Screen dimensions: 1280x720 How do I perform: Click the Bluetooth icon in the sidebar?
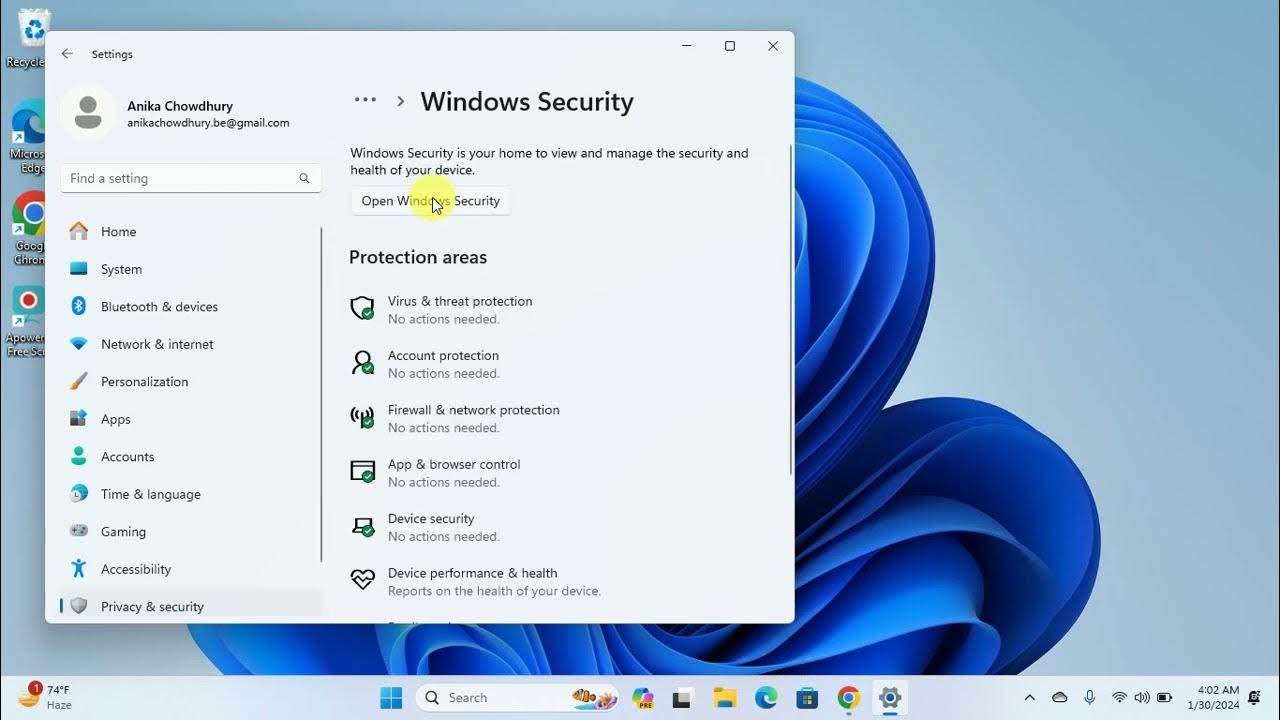tap(79, 306)
